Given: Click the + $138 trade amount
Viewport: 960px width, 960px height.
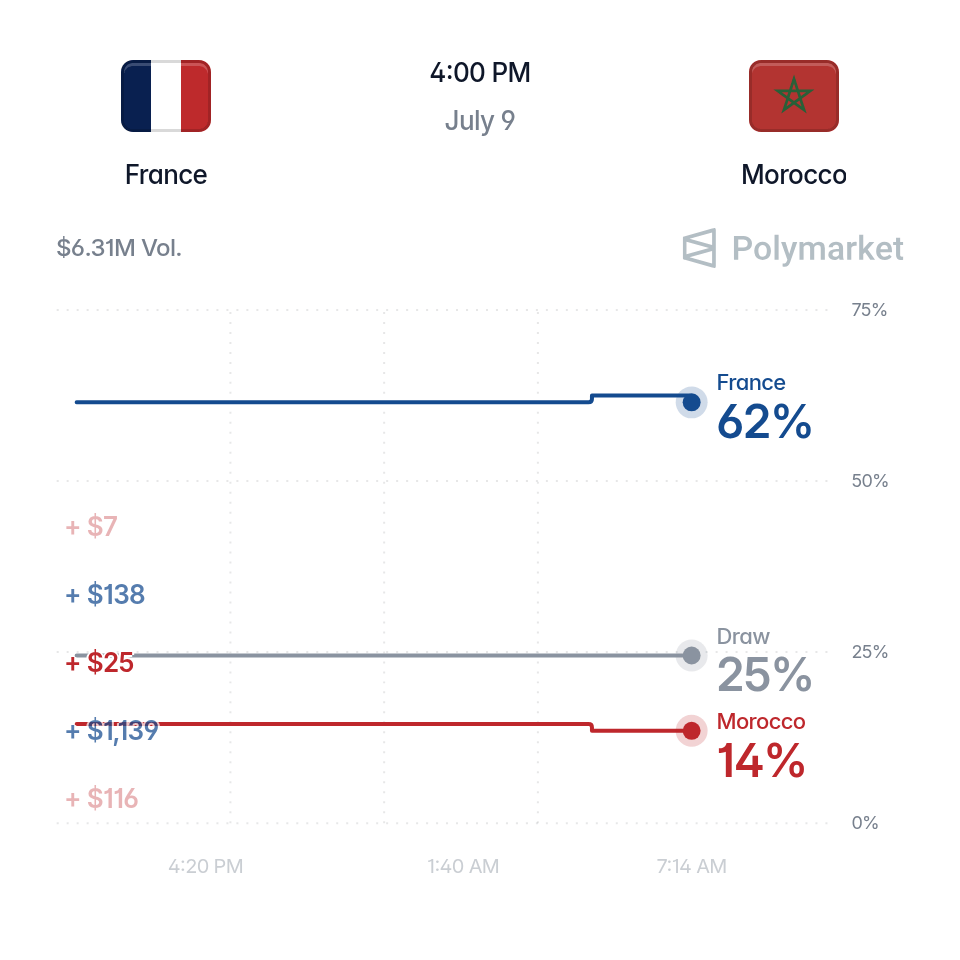Looking at the screenshot, I should (x=105, y=594).
